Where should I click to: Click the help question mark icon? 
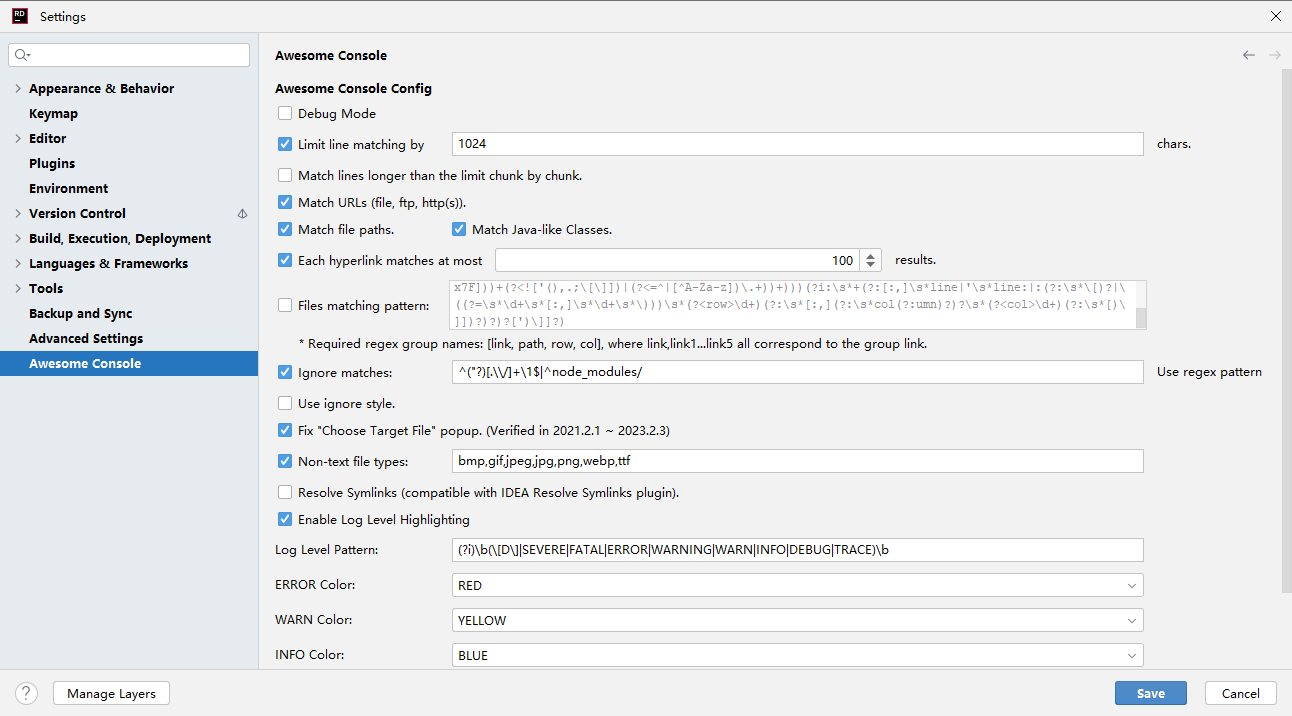pos(27,693)
